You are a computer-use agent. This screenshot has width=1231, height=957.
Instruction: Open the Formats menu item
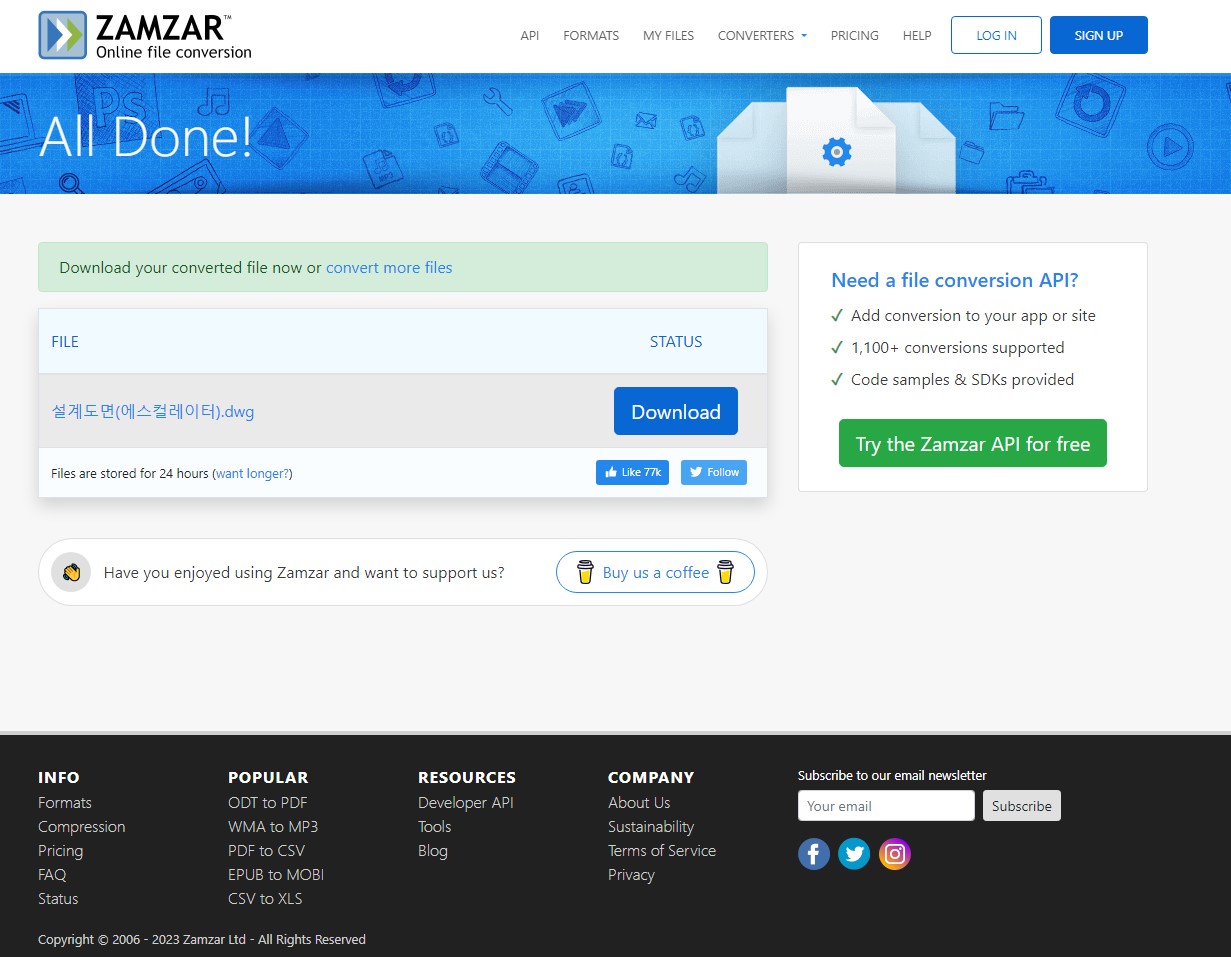[x=591, y=35]
